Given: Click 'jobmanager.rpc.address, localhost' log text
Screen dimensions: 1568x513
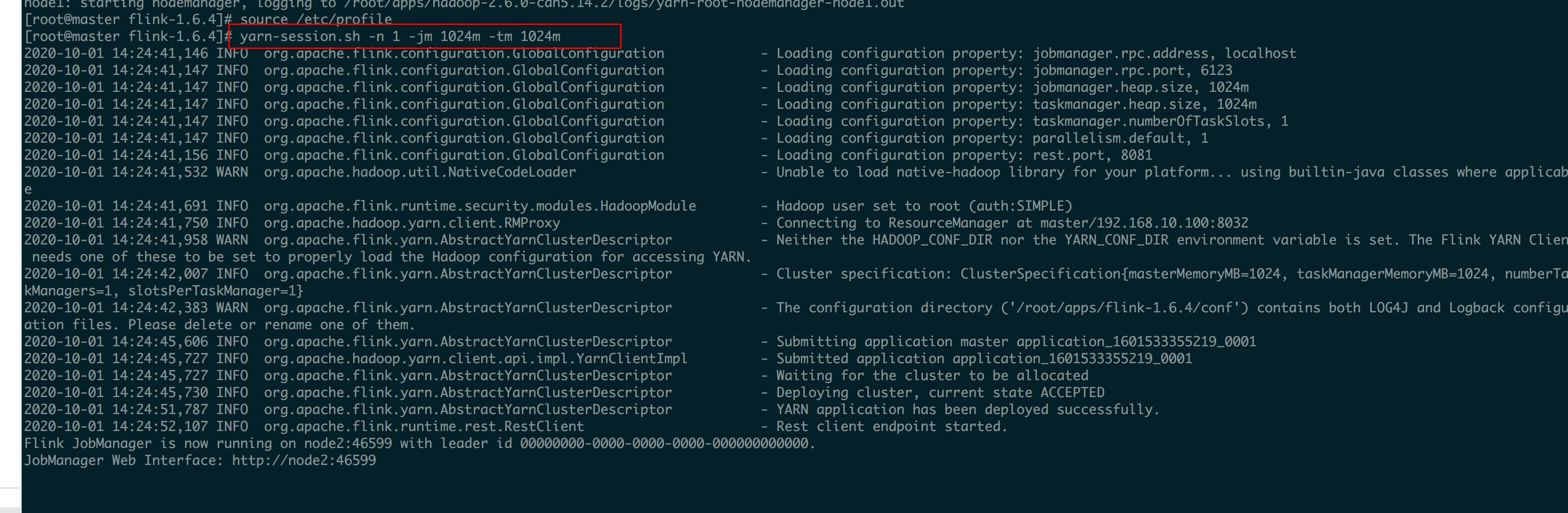Looking at the screenshot, I should [x=1164, y=54].
